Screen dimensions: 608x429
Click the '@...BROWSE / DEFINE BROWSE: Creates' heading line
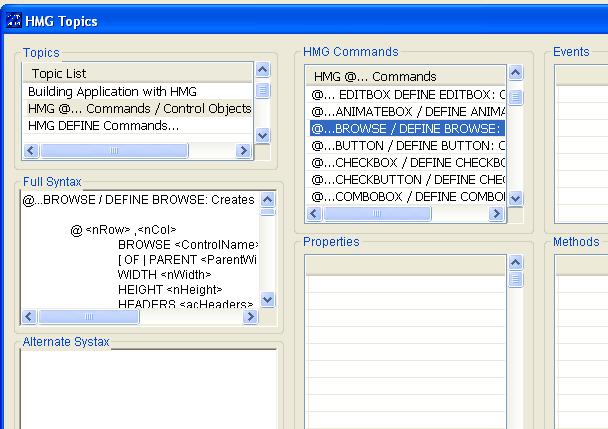(138, 200)
